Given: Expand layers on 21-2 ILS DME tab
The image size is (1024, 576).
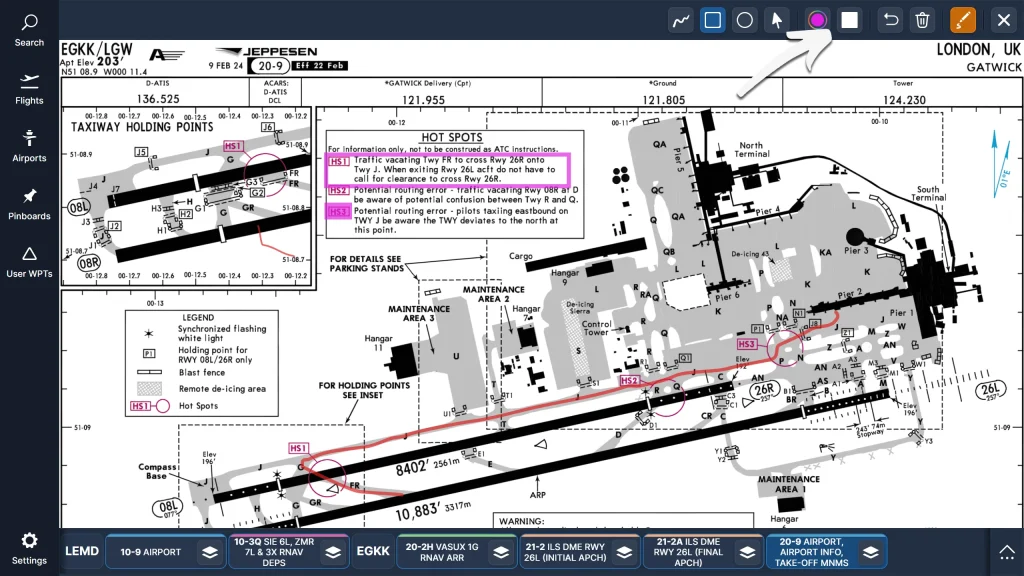Looking at the screenshot, I should tap(624, 552).
